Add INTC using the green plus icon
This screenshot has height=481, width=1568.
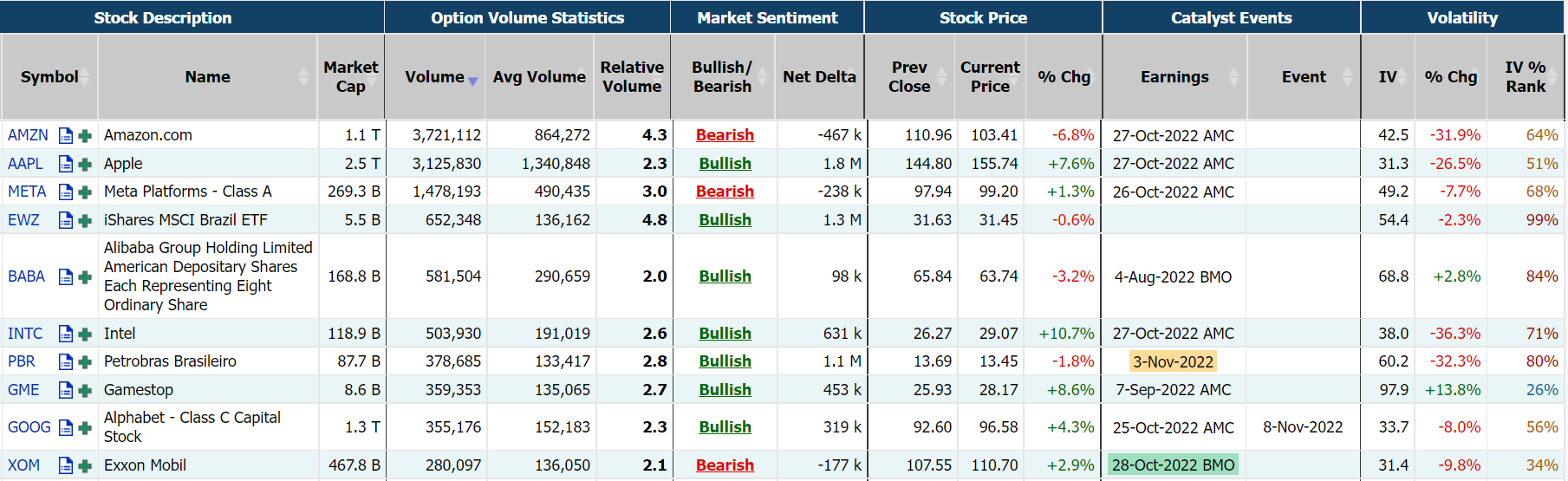[x=85, y=334]
